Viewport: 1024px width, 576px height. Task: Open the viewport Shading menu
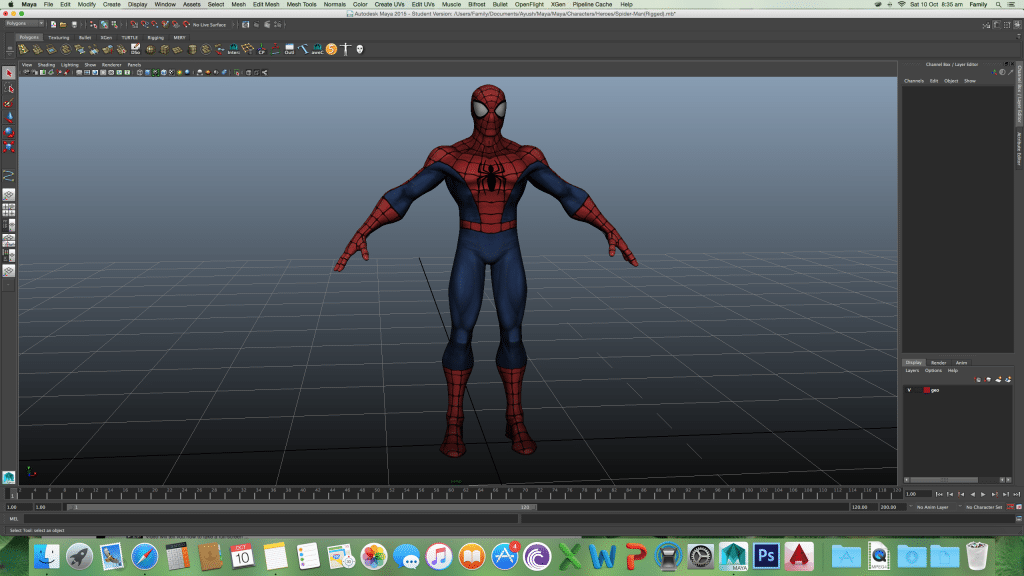click(46, 65)
